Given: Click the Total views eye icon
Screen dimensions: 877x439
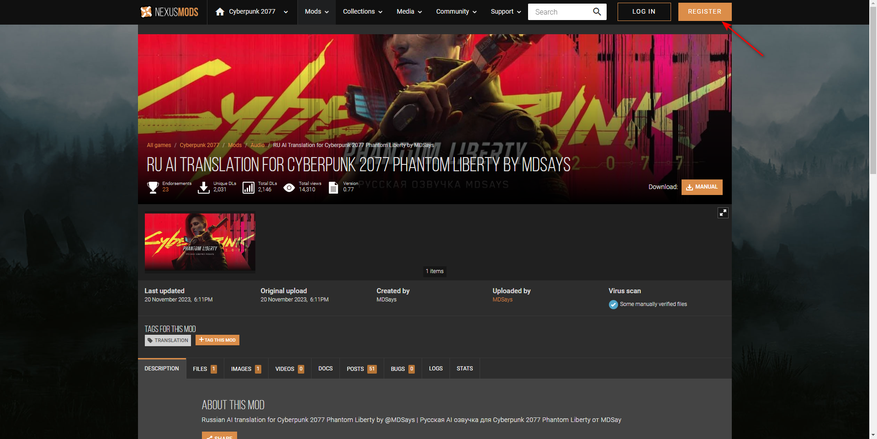Looking at the screenshot, I should [289, 188].
